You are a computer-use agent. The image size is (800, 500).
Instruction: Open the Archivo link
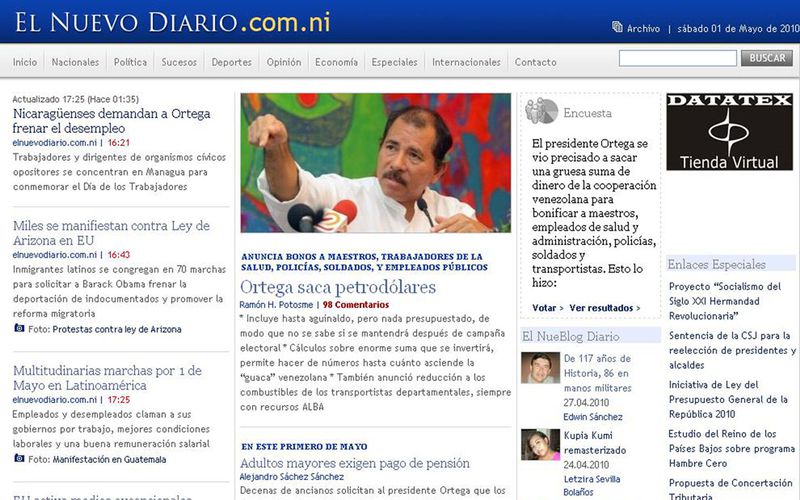click(643, 29)
